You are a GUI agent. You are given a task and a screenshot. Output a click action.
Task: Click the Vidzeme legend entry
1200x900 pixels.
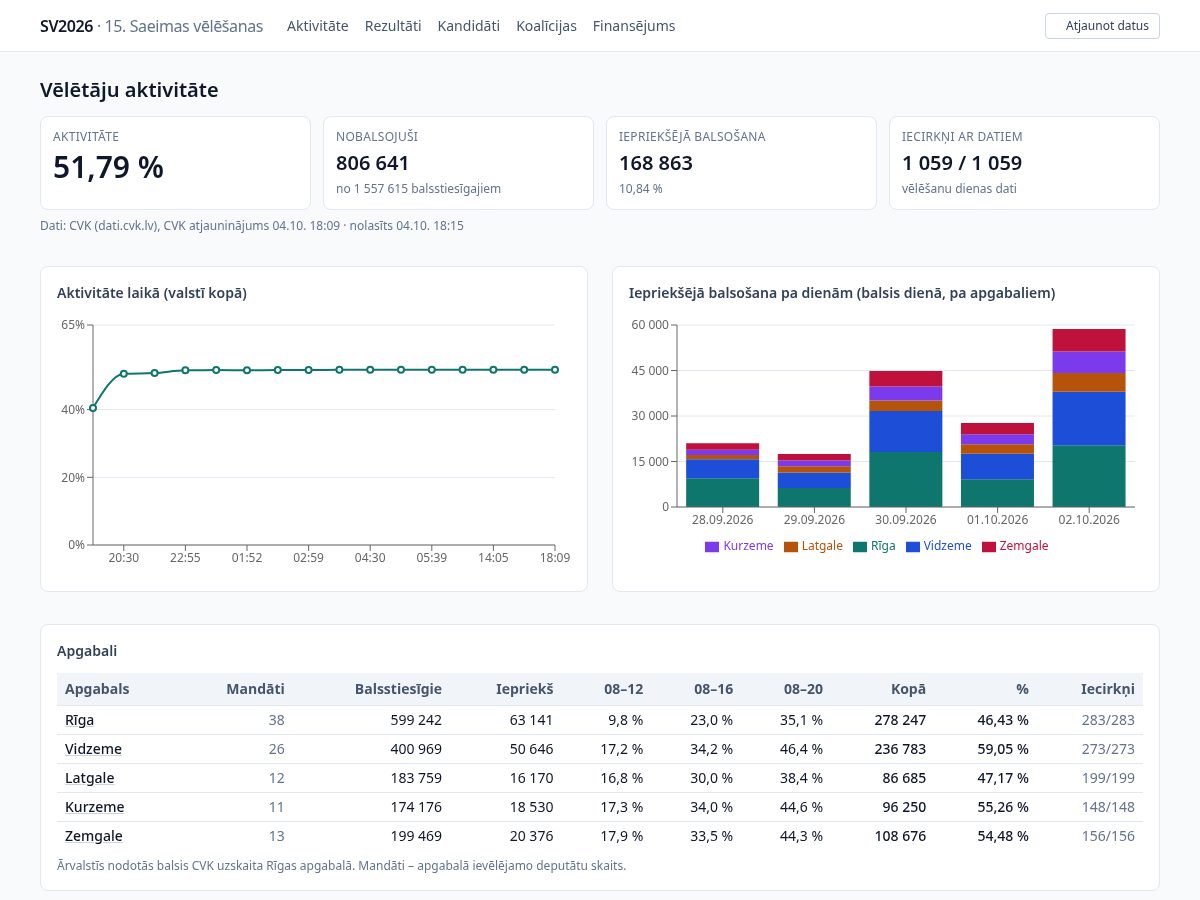(940, 547)
